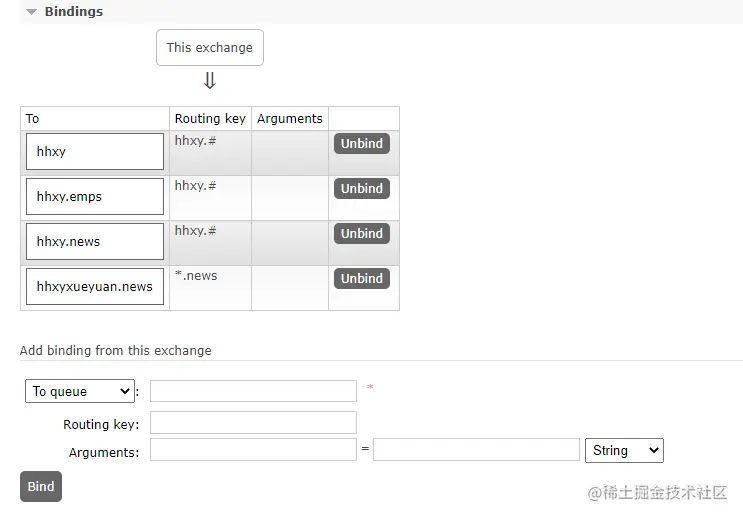The height and width of the screenshot is (517, 743).
Task: Click Add binding from this exchange heading
Action: coord(116,350)
